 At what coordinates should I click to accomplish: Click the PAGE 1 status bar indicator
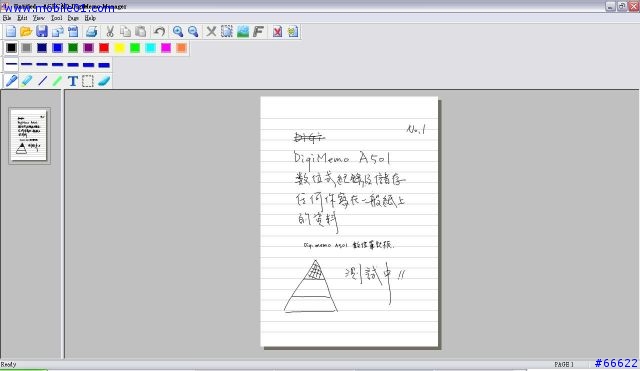point(564,364)
